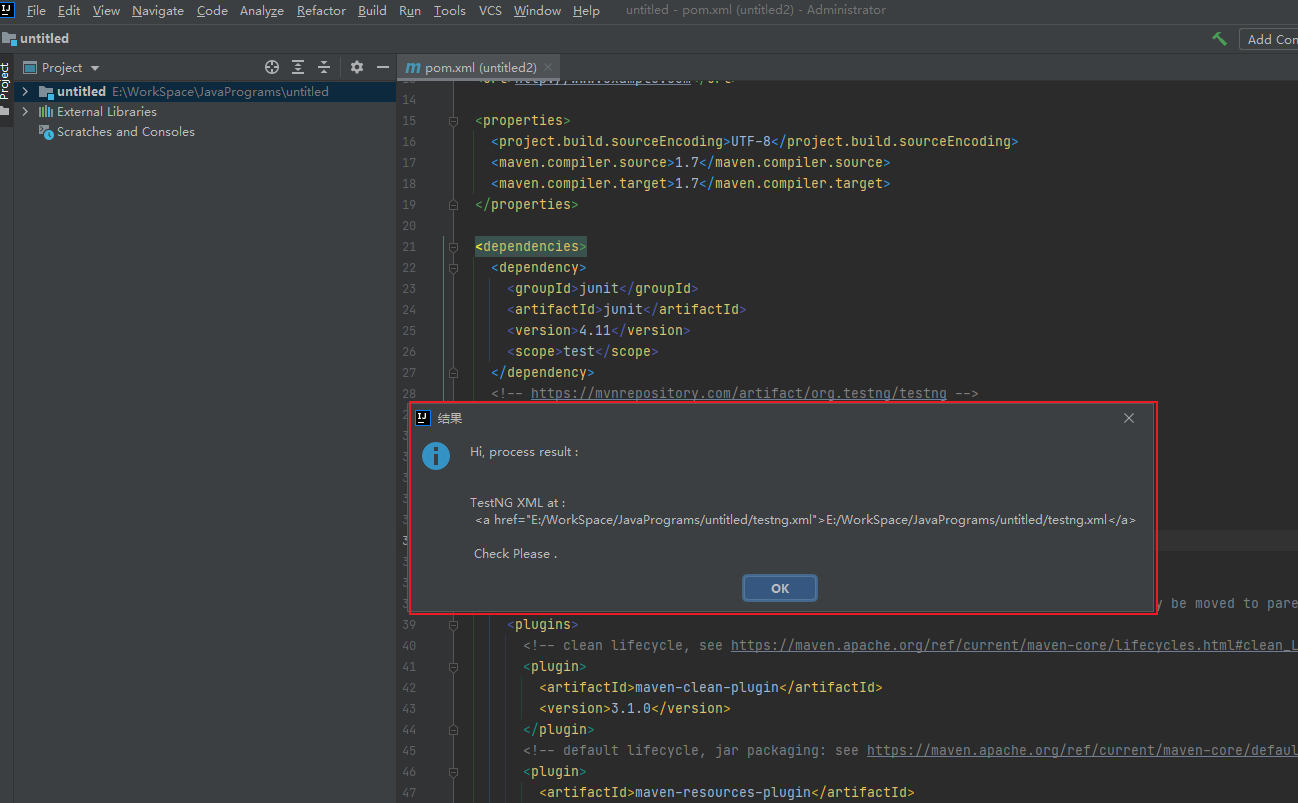Select the untitled project folder row
Image resolution: width=1298 pixels, height=803 pixels.
tap(205, 91)
